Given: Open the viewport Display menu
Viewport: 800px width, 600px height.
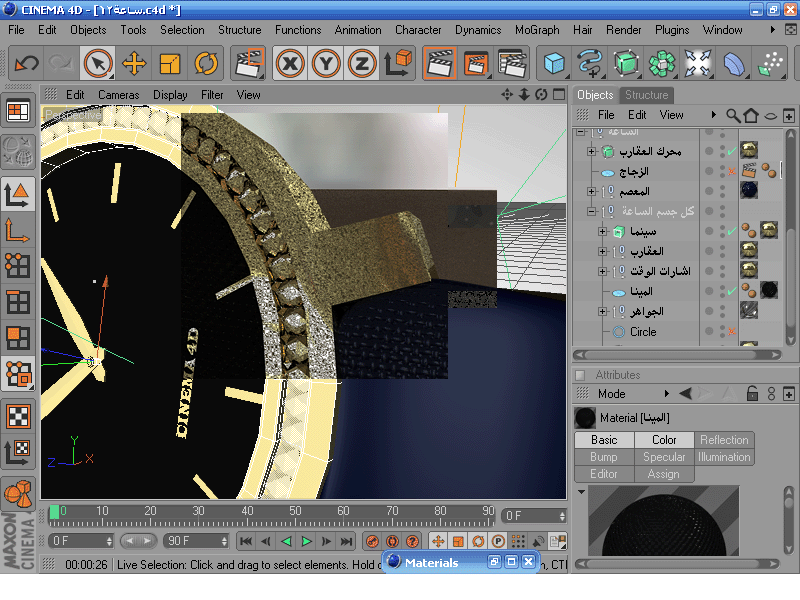Looking at the screenshot, I should [x=170, y=95].
